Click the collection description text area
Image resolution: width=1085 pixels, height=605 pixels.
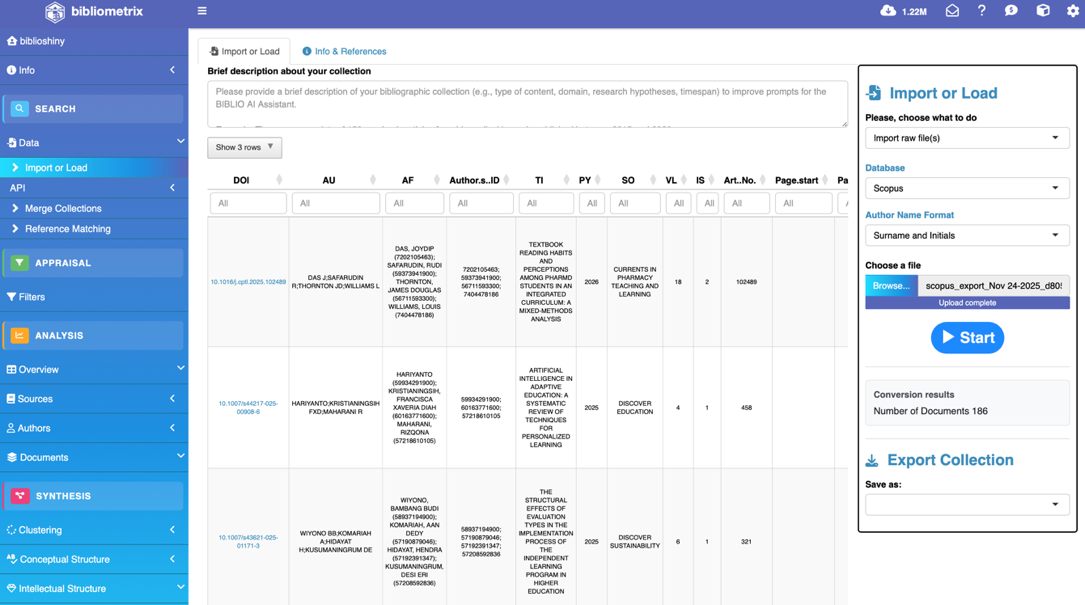[x=527, y=104]
